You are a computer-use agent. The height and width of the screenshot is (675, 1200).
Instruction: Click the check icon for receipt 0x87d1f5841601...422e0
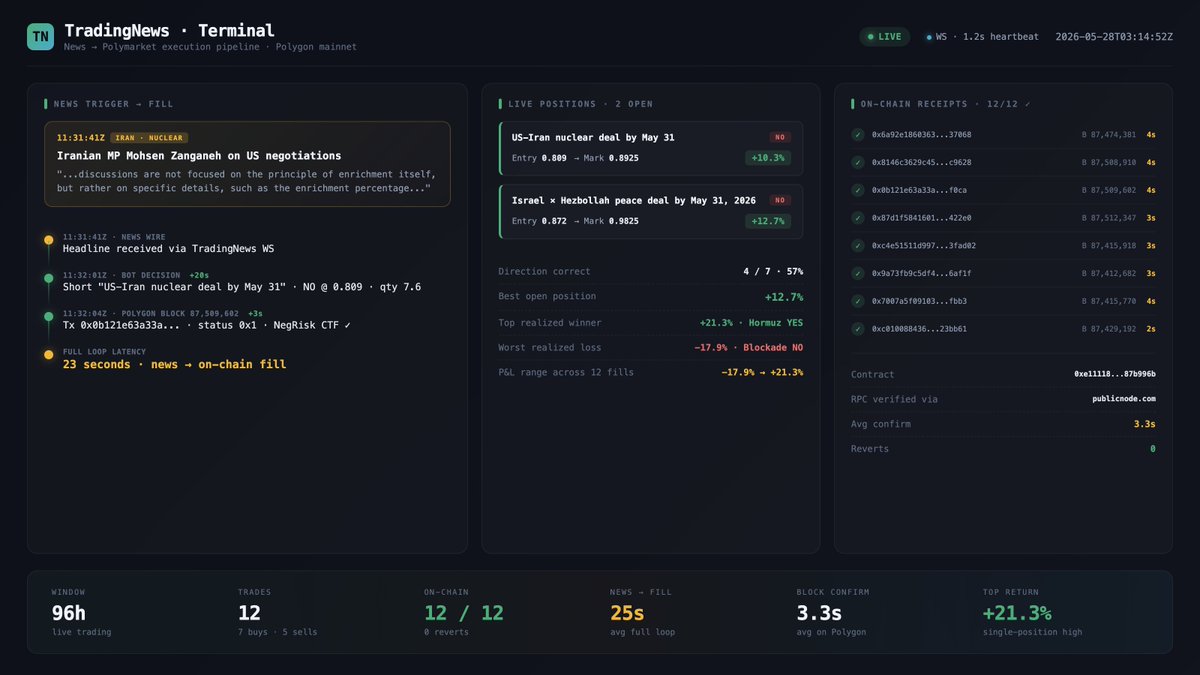tap(858, 217)
